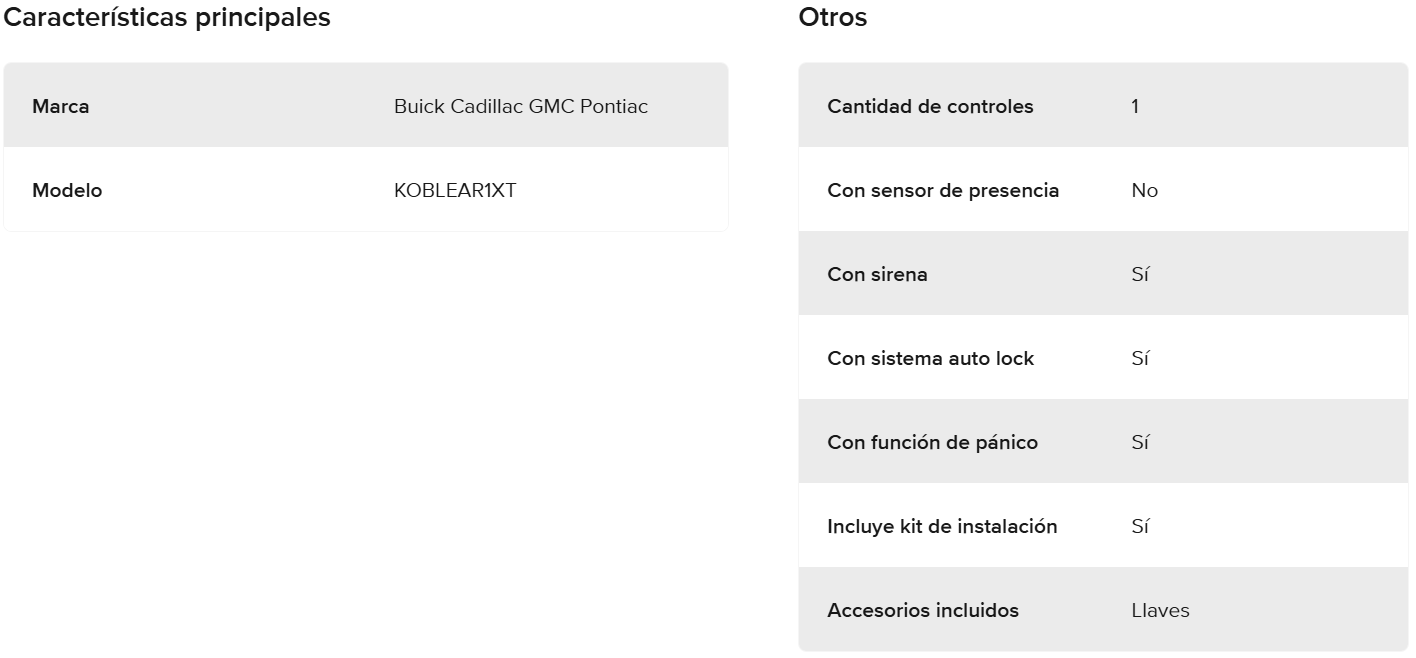Click the "Otros" section heading
Viewport: 1416px width, 658px height.
[x=833, y=17]
